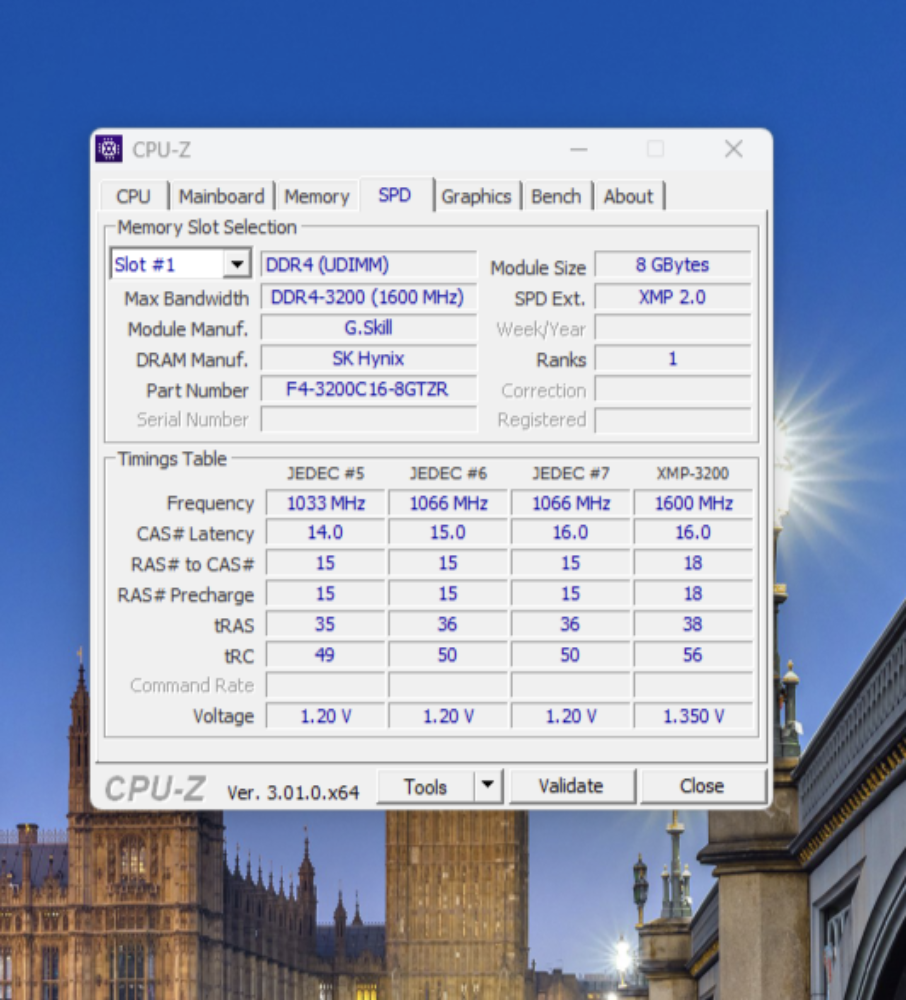Click the 1600 MHz frequency cell
The image size is (906, 1000).
pyautogui.click(x=693, y=503)
